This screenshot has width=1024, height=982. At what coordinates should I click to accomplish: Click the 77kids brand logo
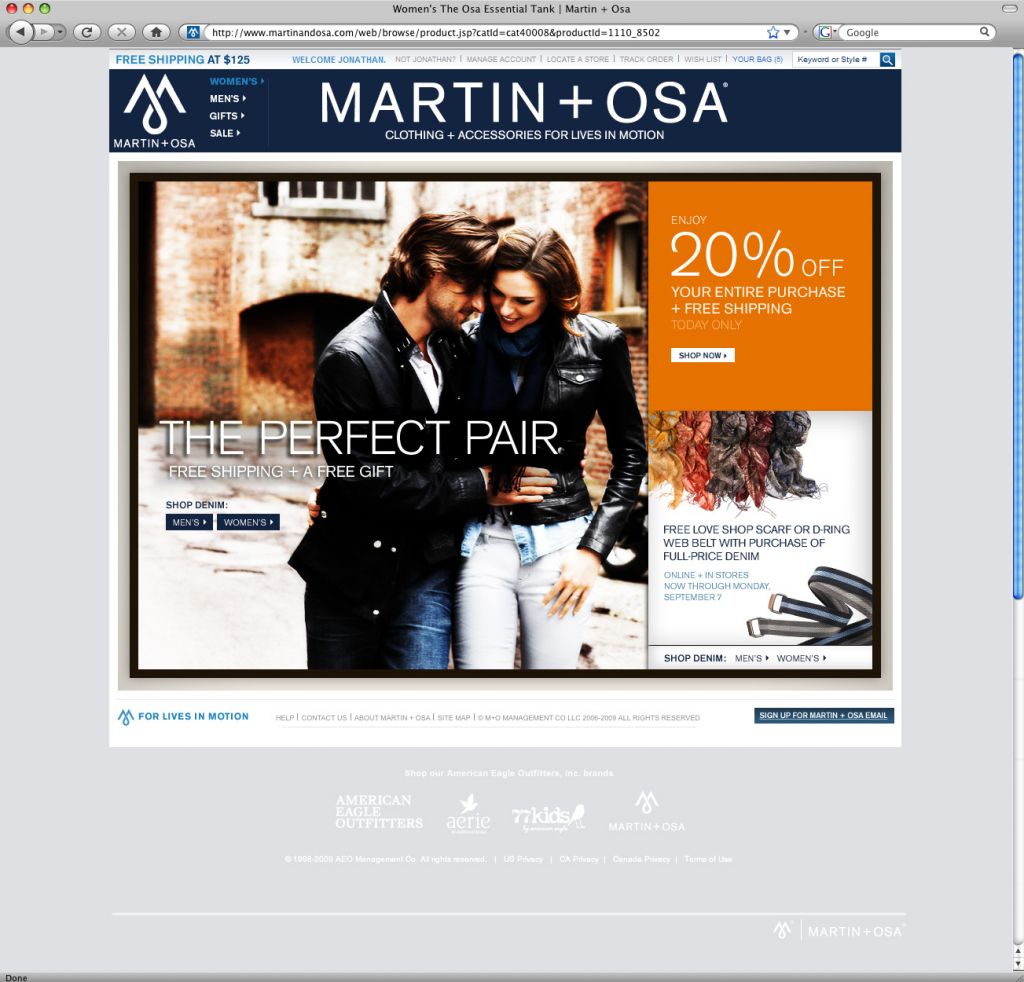tap(549, 817)
